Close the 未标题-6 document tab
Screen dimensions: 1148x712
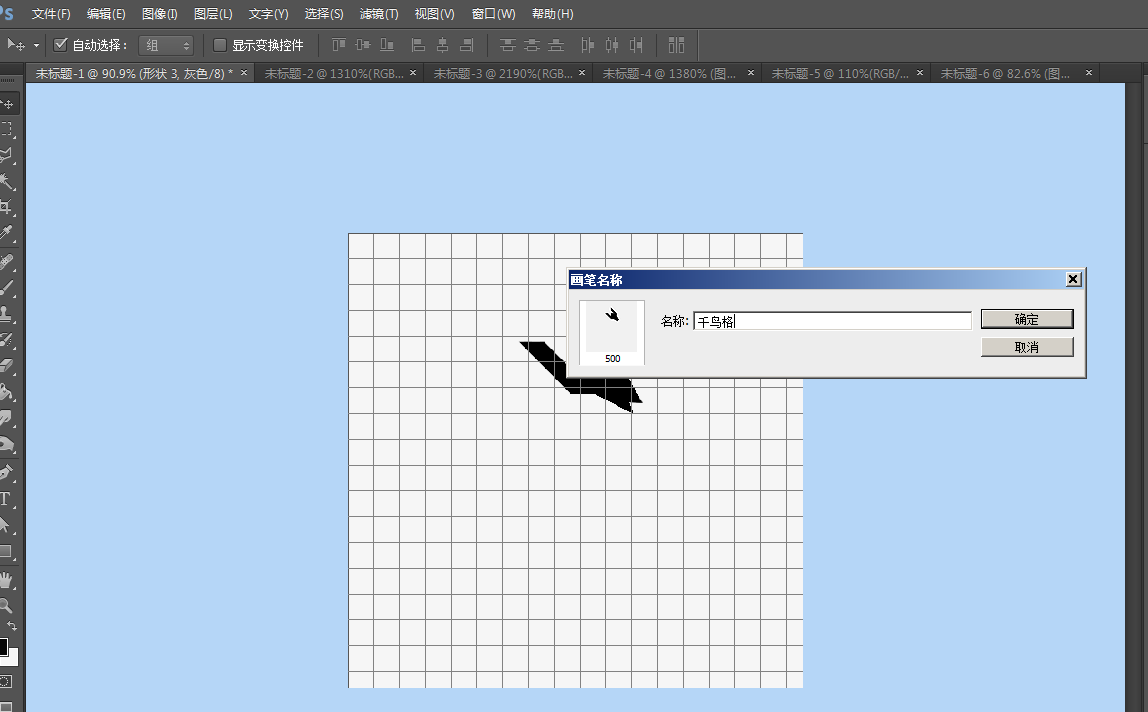(1089, 73)
